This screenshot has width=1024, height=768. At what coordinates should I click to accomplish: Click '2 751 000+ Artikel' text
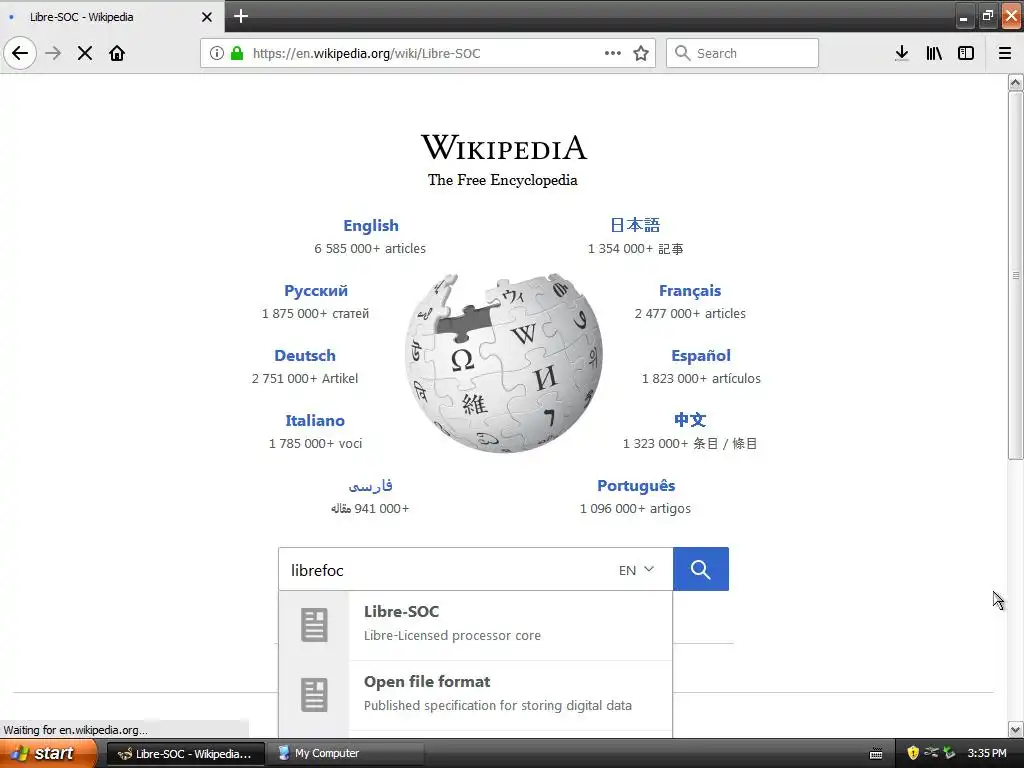[305, 378]
